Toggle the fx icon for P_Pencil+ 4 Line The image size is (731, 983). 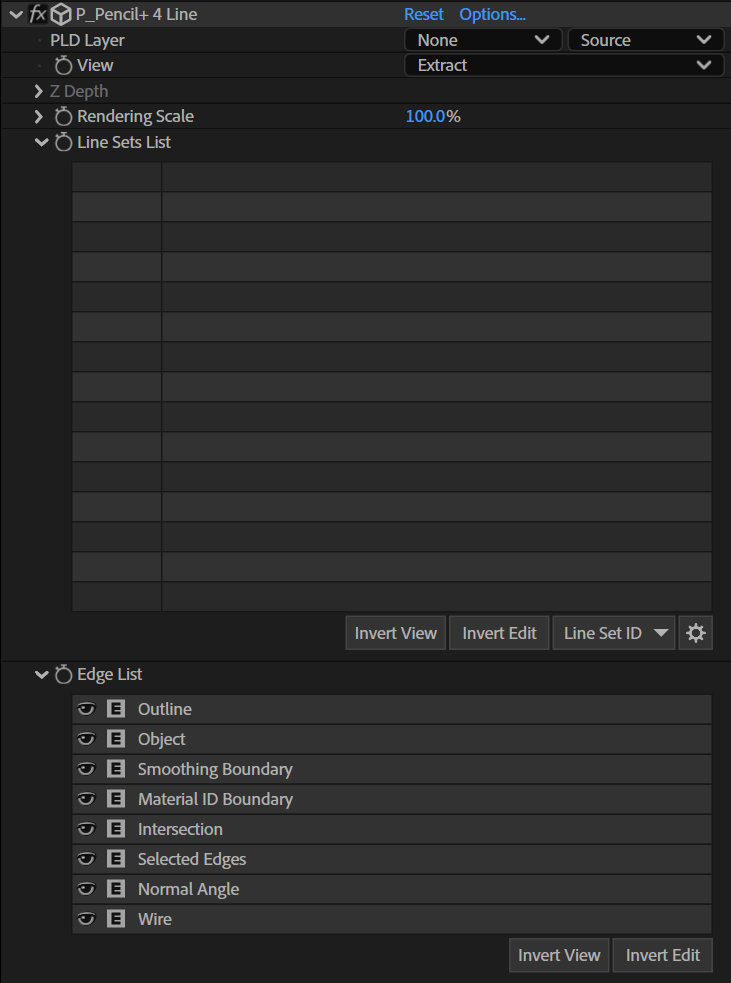tap(38, 14)
